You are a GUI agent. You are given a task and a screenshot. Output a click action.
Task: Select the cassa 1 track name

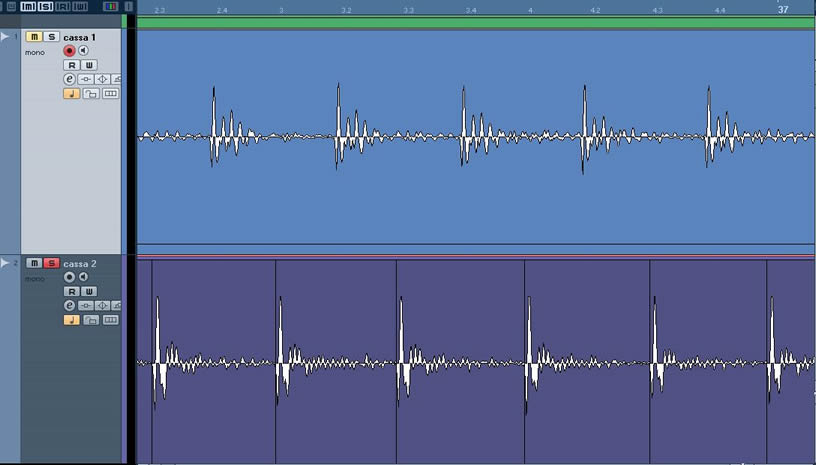coord(79,37)
